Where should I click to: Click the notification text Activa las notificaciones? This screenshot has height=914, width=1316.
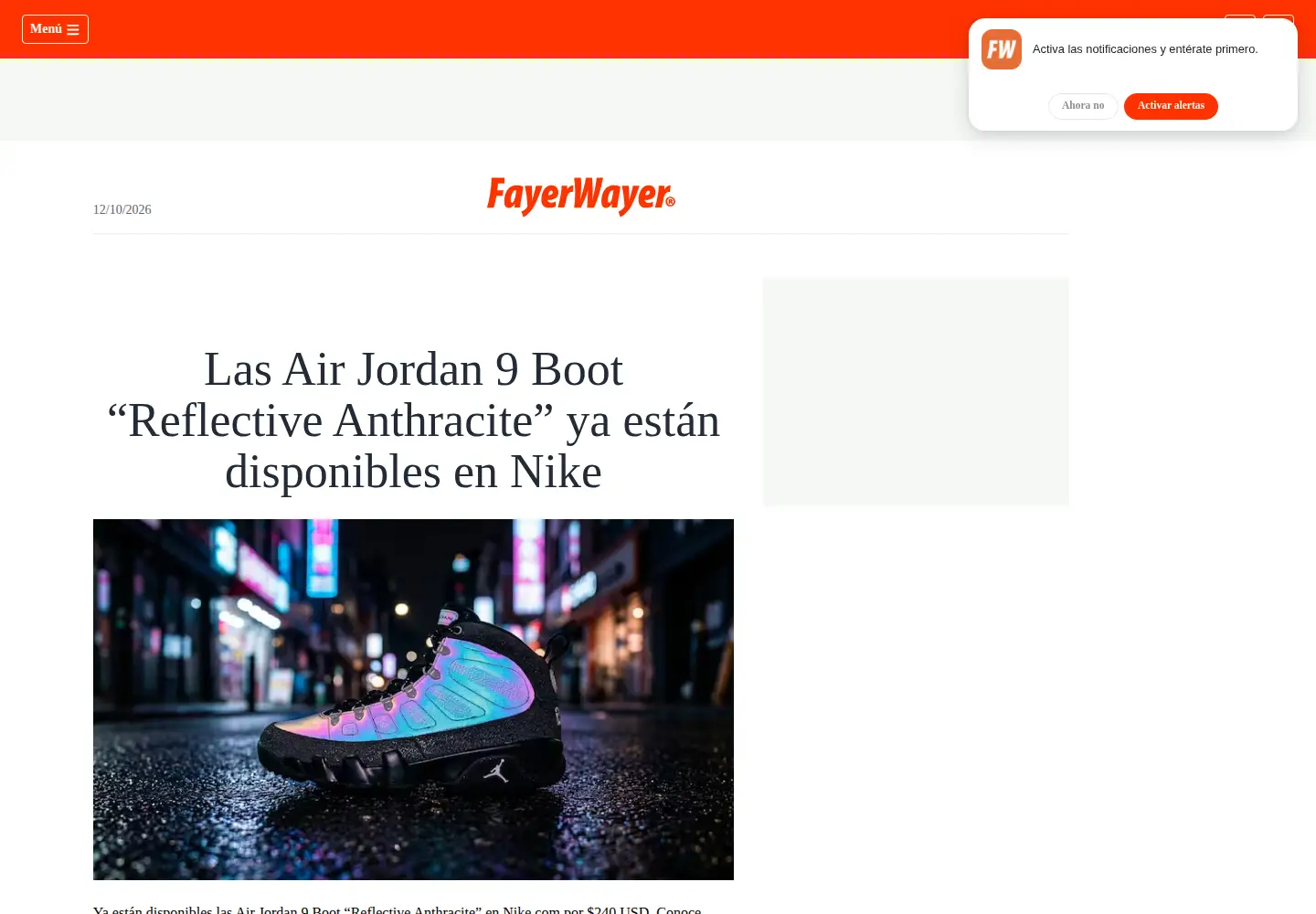pyautogui.click(x=1145, y=49)
